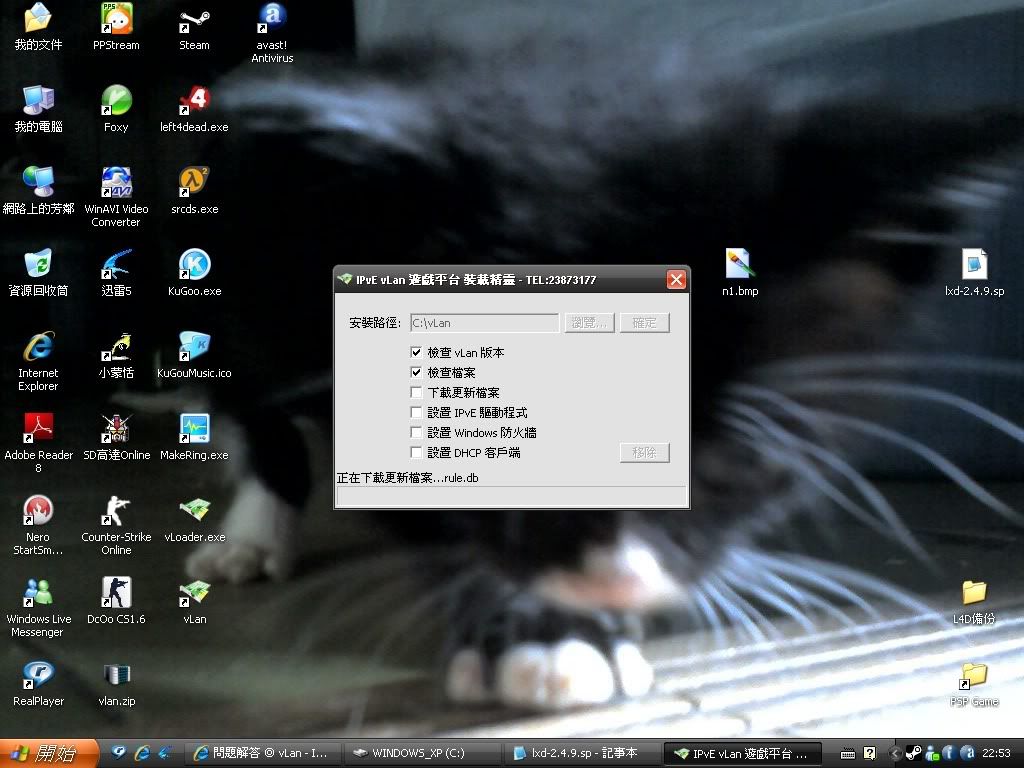The height and width of the screenshot is (768, 1024).
Task: Enable the 下載更新檔案 checkbox
Action: pos(417,393)
